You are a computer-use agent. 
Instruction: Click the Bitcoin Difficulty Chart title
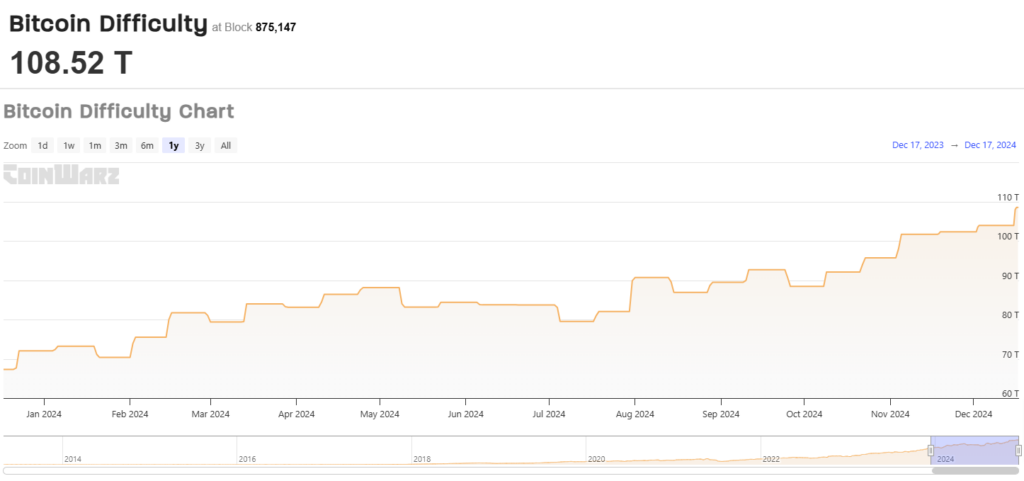click(x=119, y=112)
